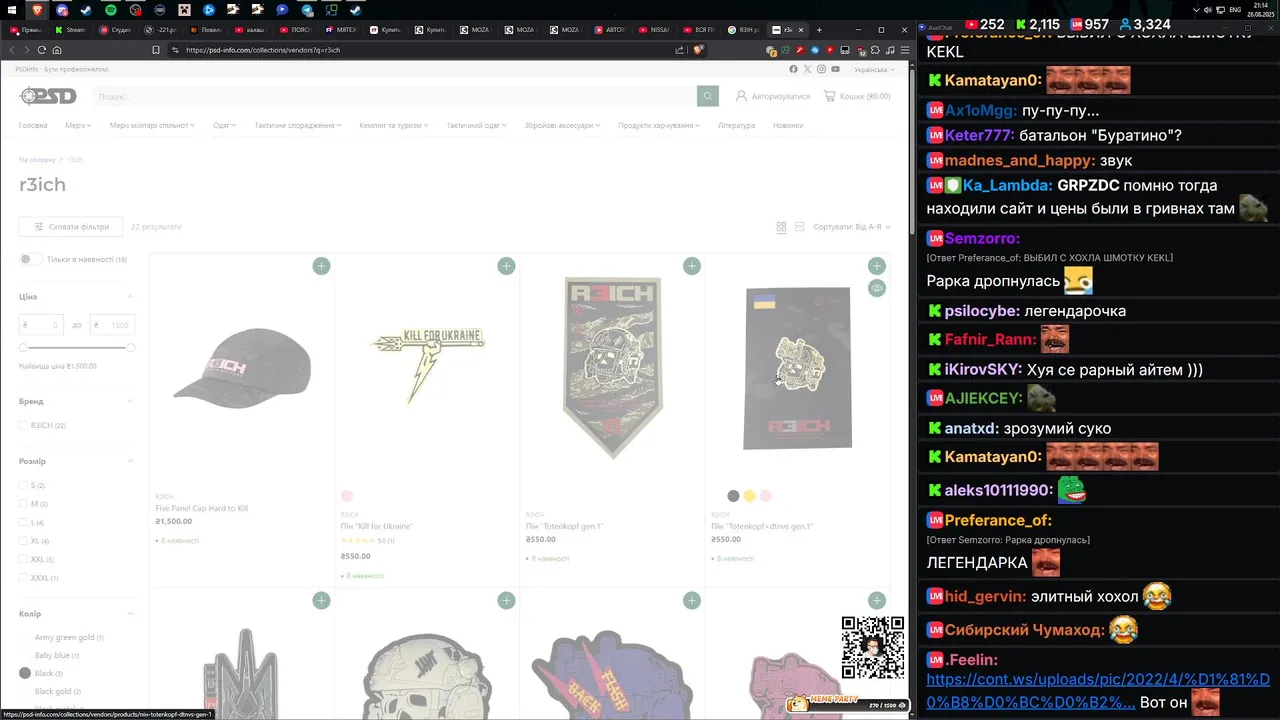The width and height of the screenshot is (1280, 720).
Task: Click the green search magnifier button
Action: (708, 96)
